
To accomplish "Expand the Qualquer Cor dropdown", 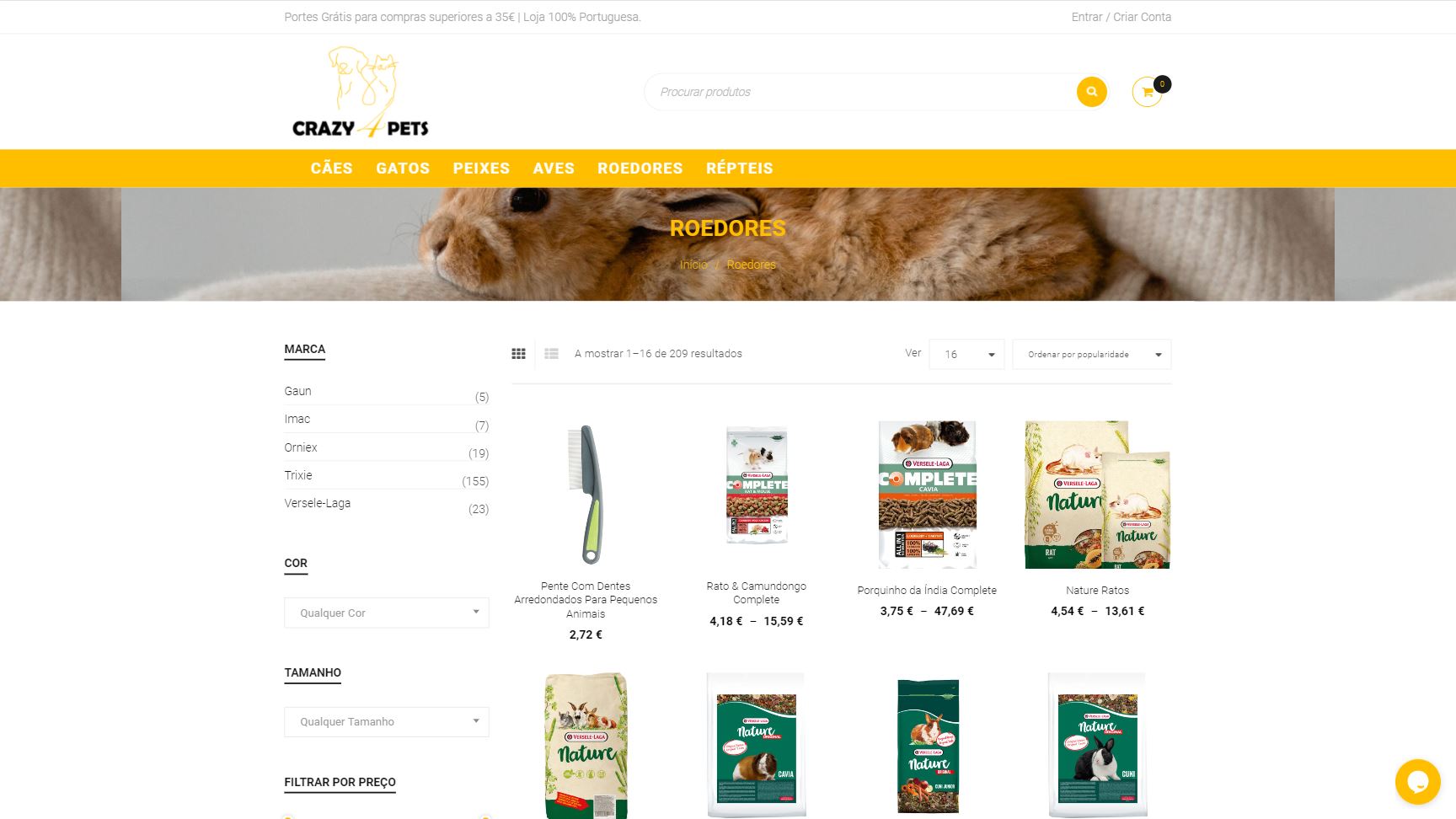I will [x=387, y=613].
